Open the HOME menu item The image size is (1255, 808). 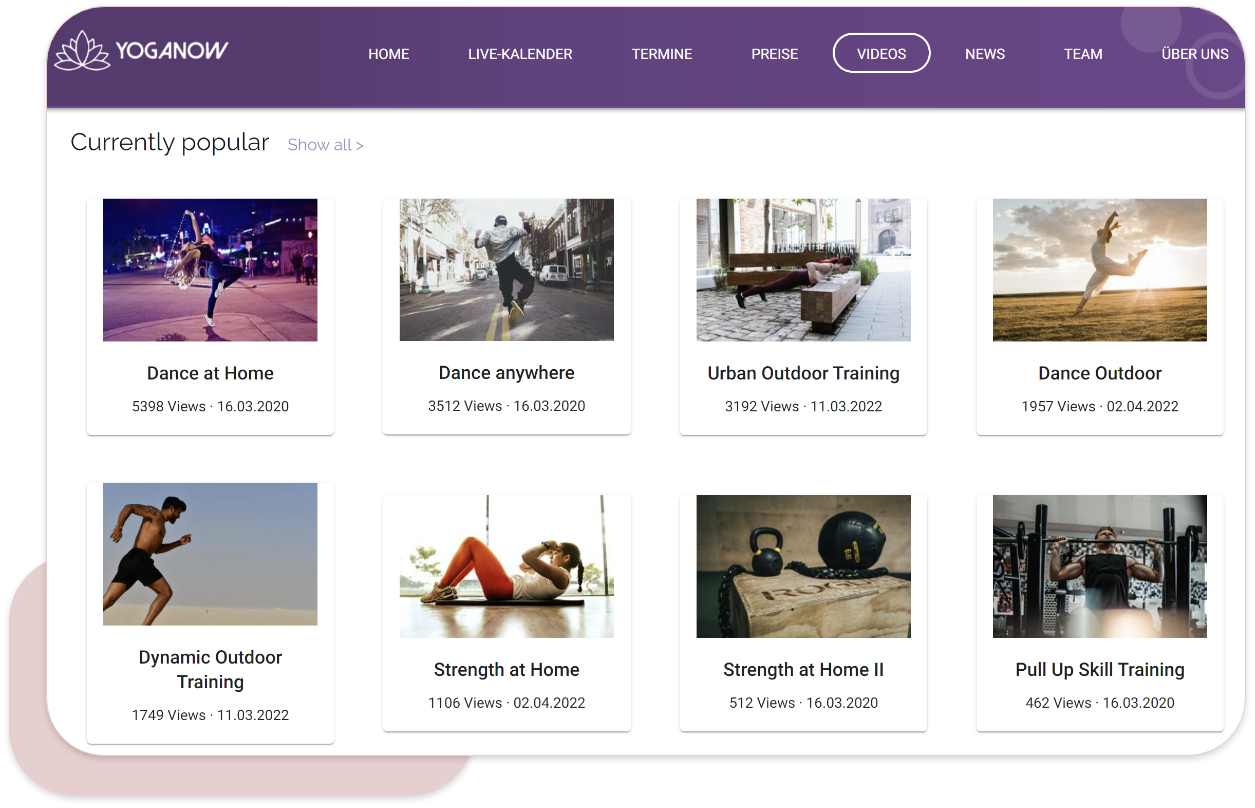click(x=388, y=54)
